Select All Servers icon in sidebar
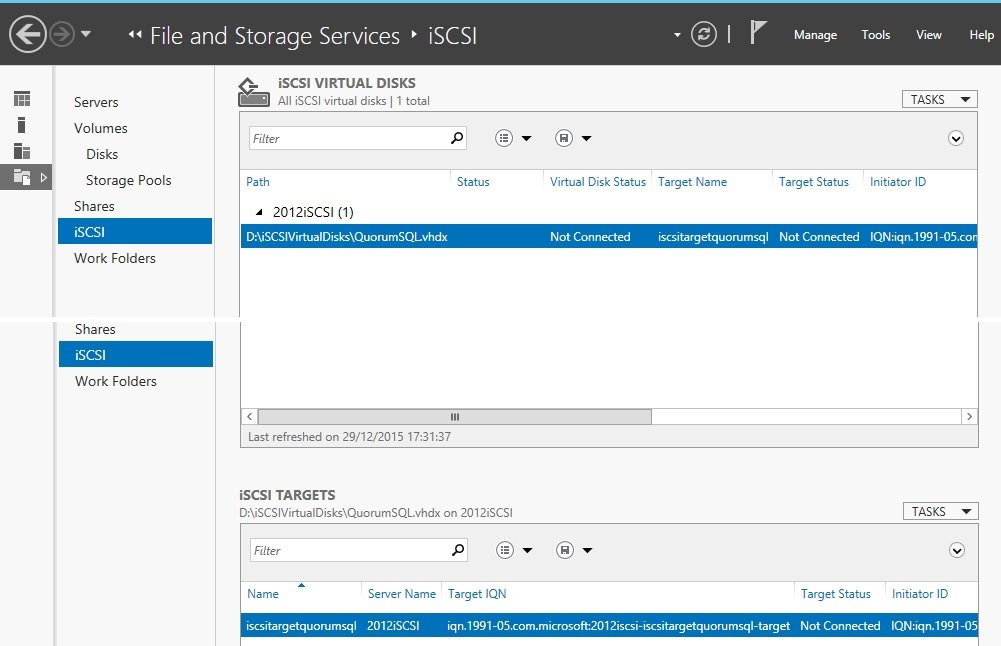Screen dimensions: 1001x646 coord(22,151)
